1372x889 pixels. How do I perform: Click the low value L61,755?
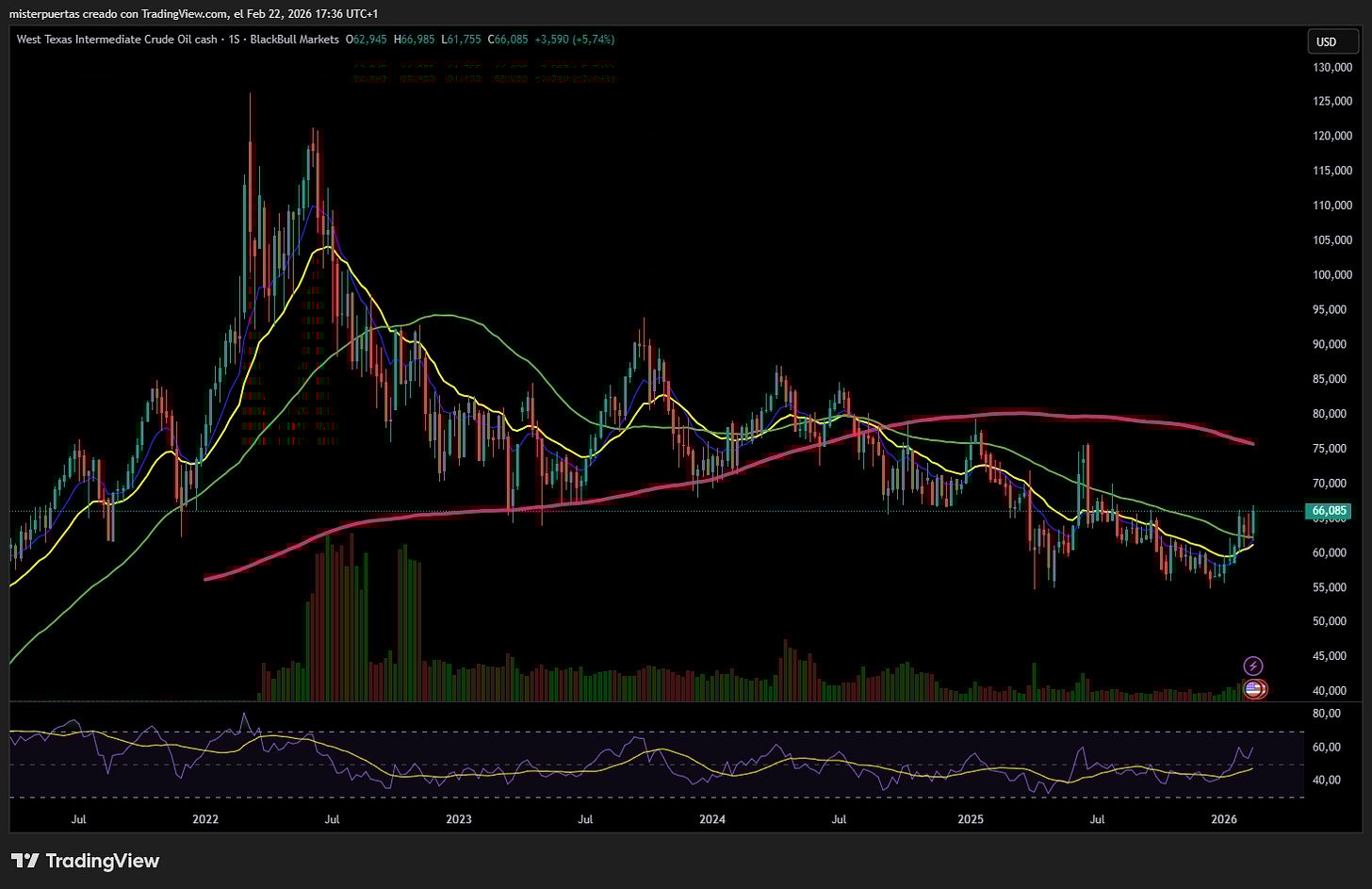tap(462, 40)
